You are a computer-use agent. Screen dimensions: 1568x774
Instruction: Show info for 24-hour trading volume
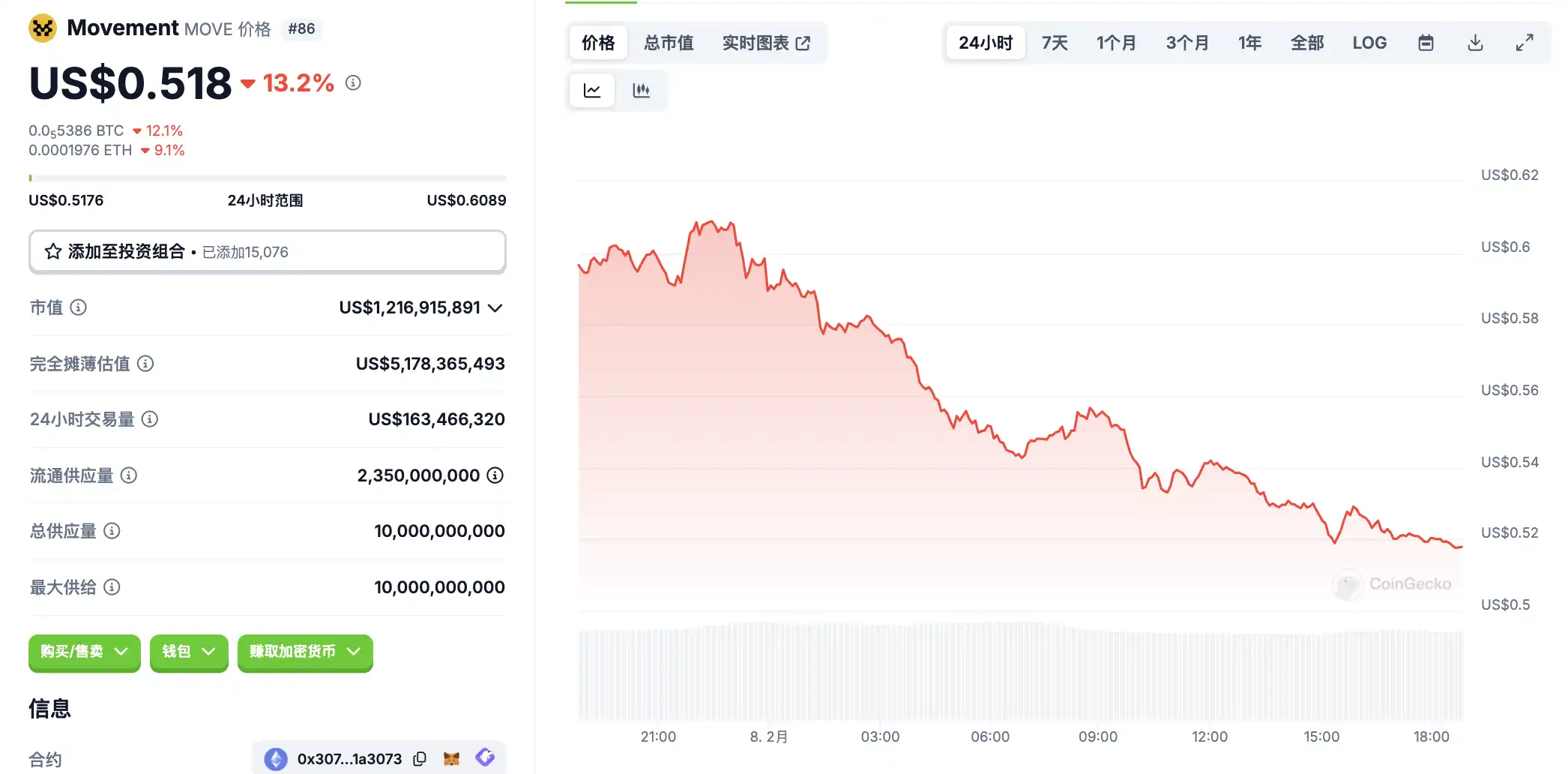150,419
